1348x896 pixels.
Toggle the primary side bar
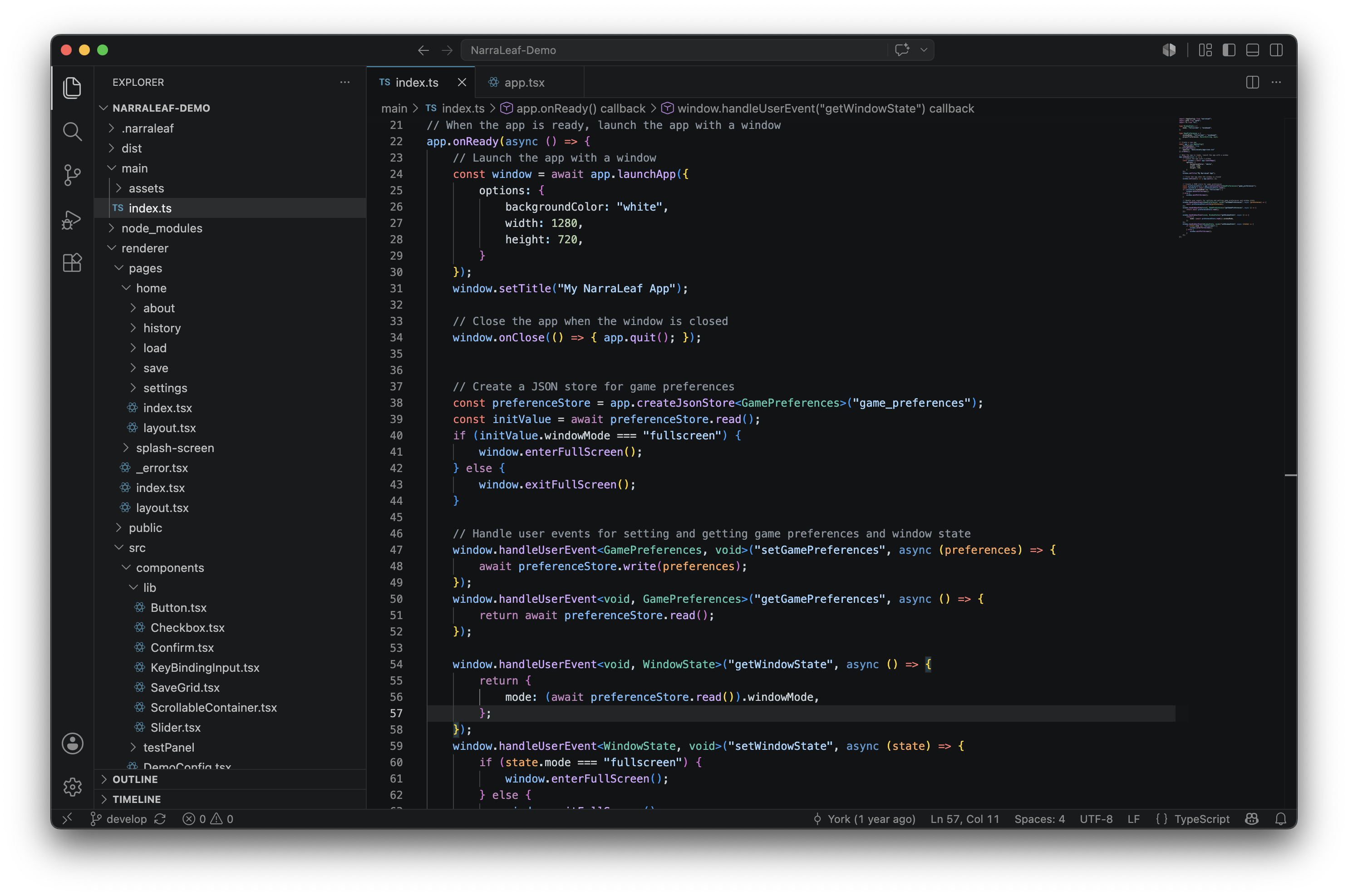click(x=1229, y=50)
